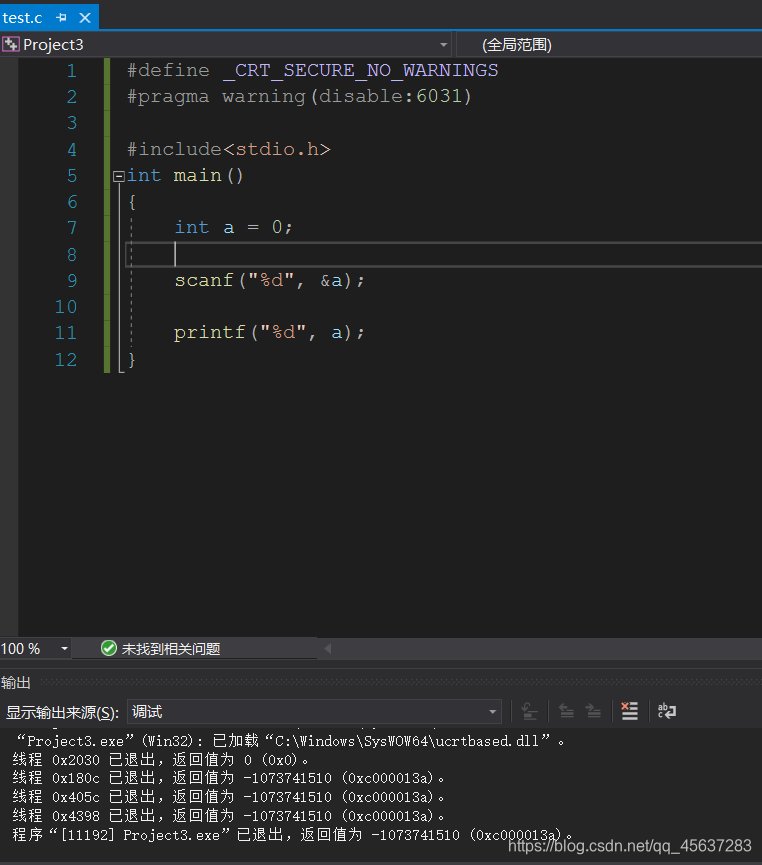The height and width of the screenshot is (865, 762).
Task: Click the 输出 panel title
Action: (15, 683)
